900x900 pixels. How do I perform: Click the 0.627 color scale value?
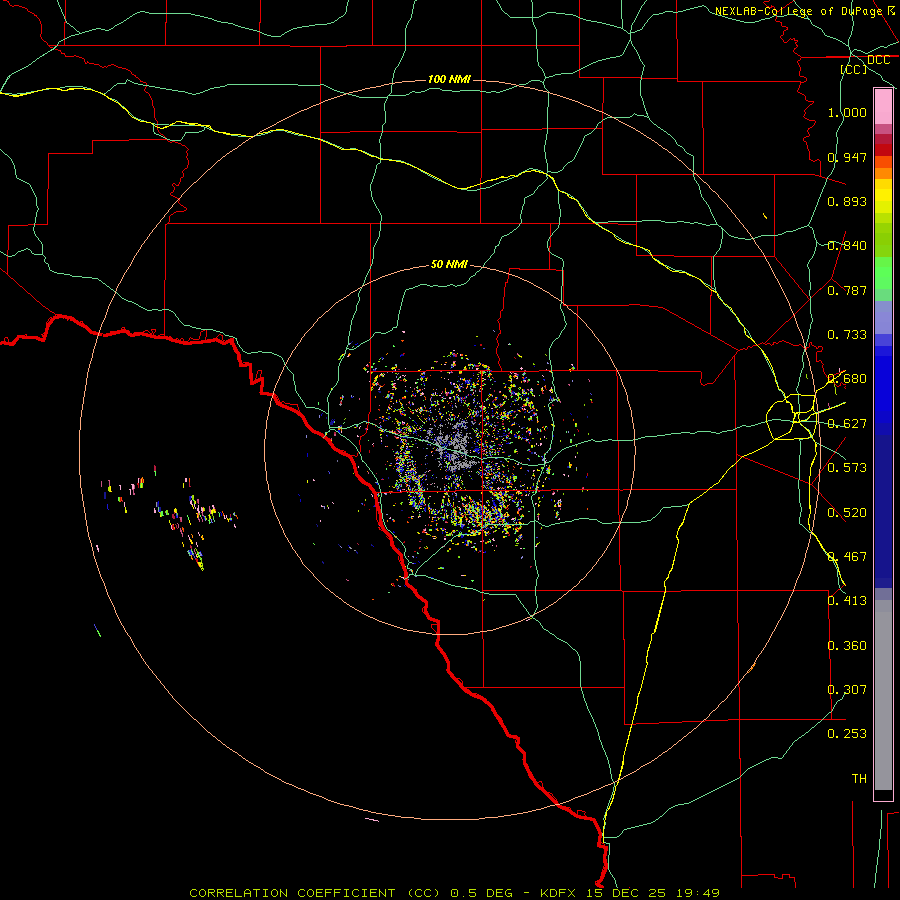pyautogui.click(x=847, y=424)
